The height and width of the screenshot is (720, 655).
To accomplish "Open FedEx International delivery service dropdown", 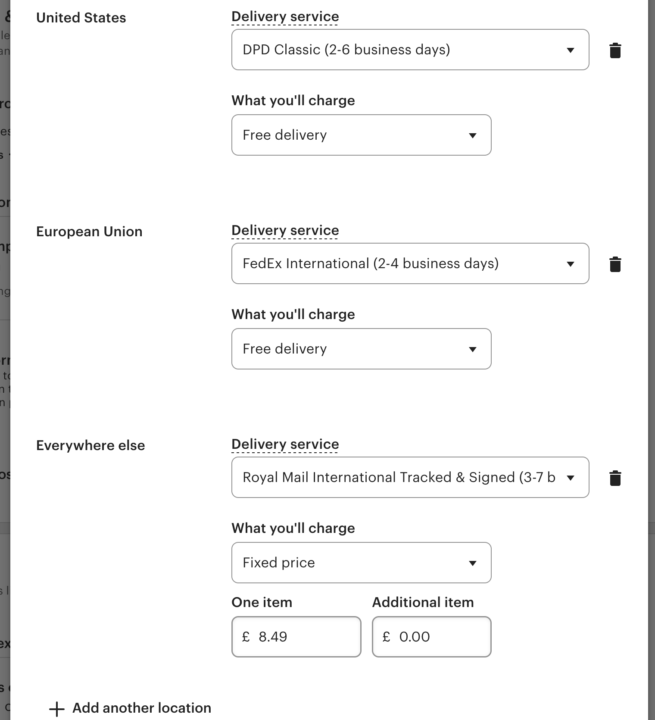I will coord(409,264).
